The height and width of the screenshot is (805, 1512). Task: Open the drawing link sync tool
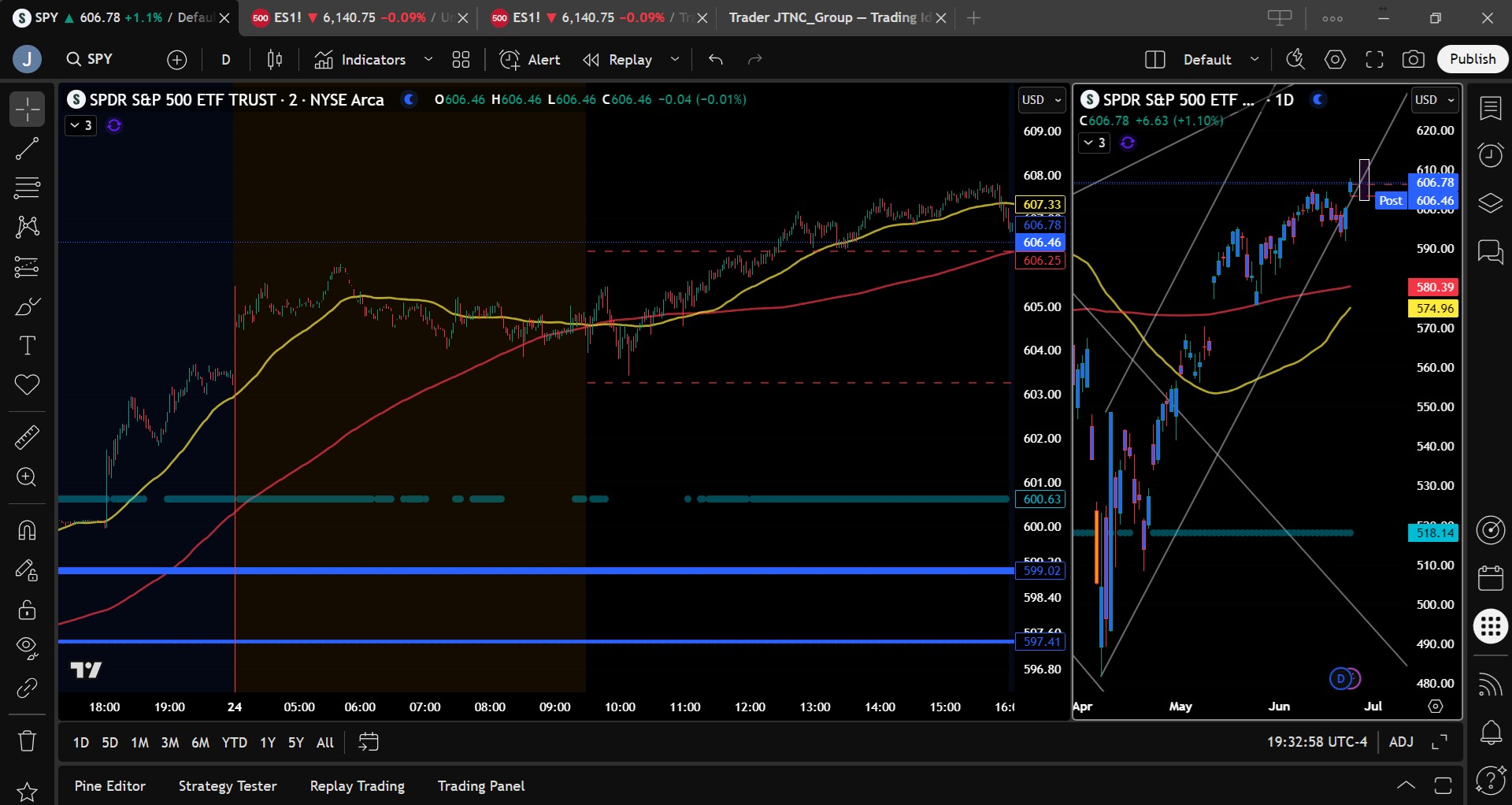point(27,688)
